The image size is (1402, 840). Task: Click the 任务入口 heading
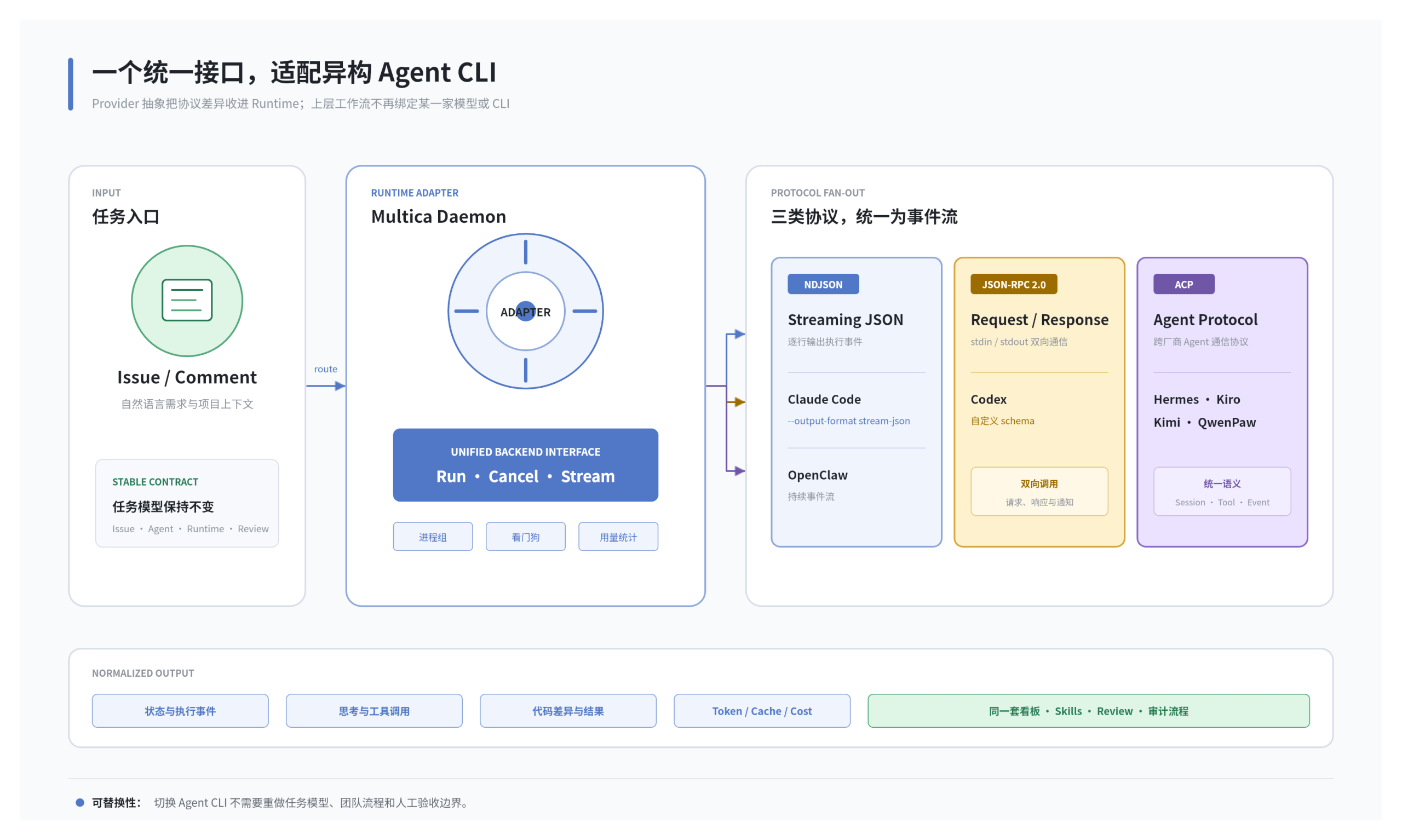point(125,216)
